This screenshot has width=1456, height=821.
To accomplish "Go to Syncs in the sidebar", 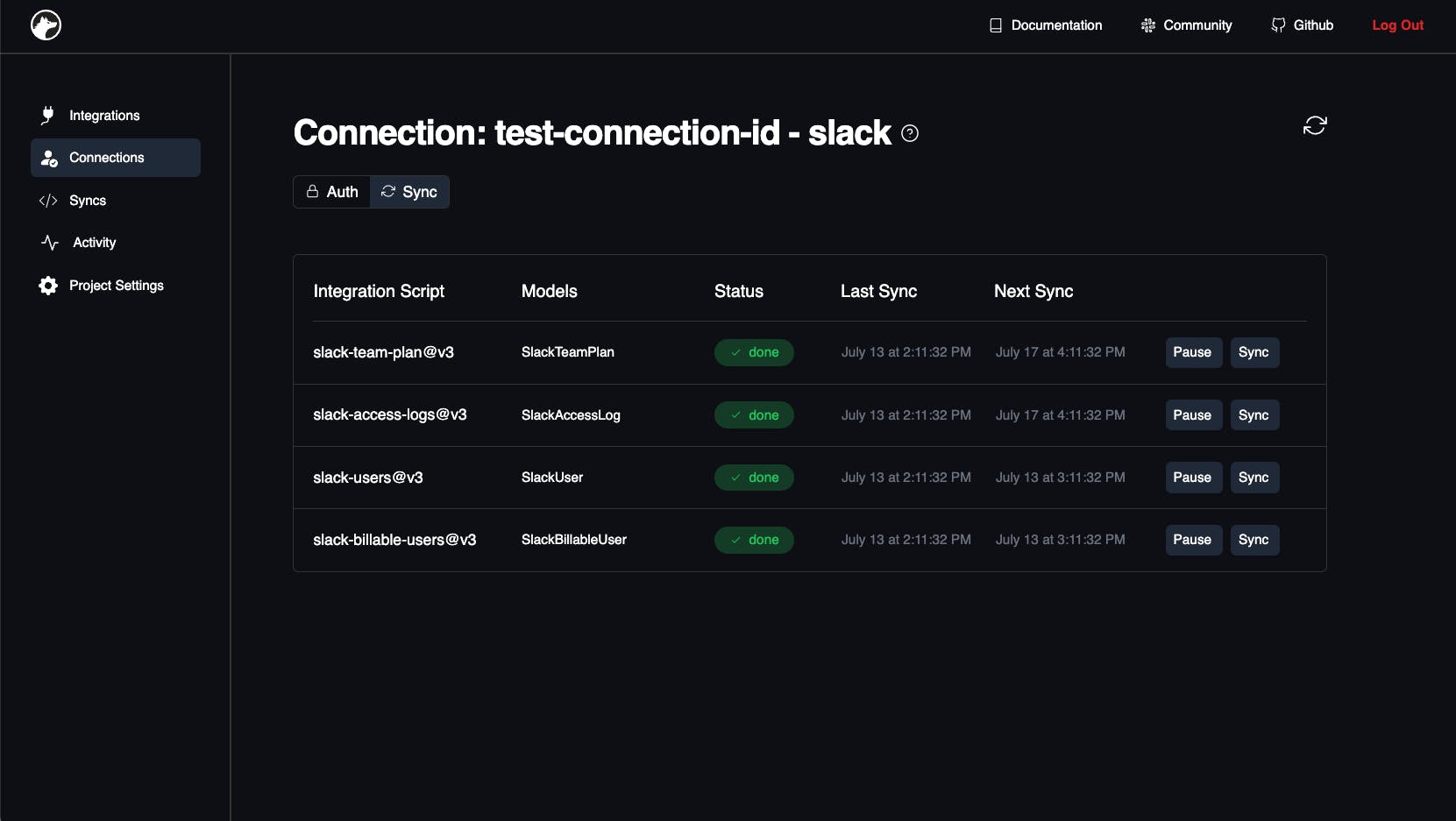I will coord(87,201).
